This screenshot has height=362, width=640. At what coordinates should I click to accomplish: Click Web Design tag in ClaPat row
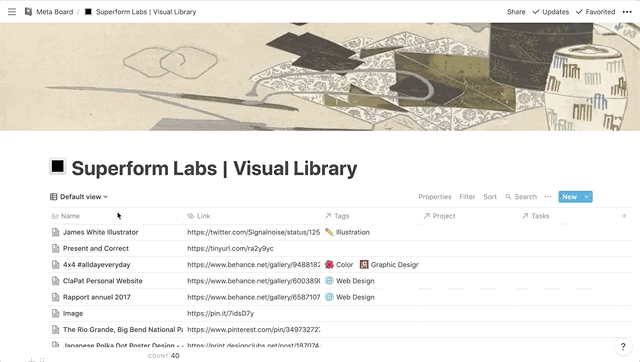tap(350, 281)
